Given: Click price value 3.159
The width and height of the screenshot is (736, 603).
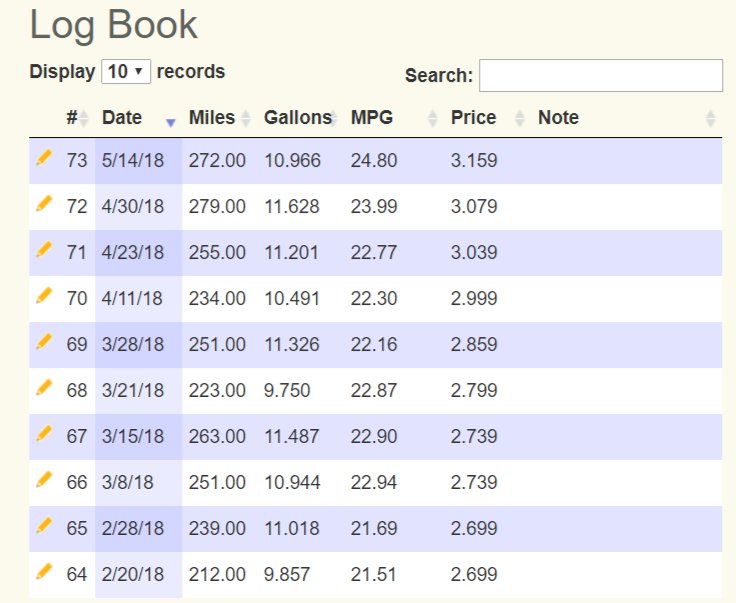Looking at the screenshot, I should (x=474, y=160).
